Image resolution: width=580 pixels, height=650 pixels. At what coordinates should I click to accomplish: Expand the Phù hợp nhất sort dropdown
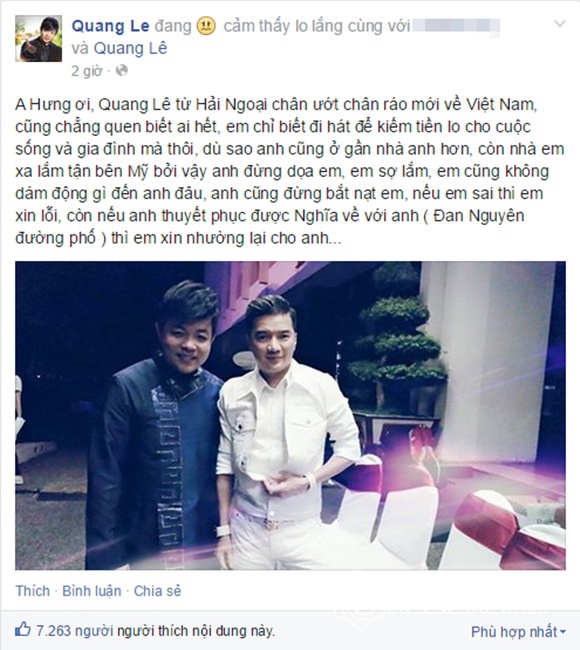(518, 632)
